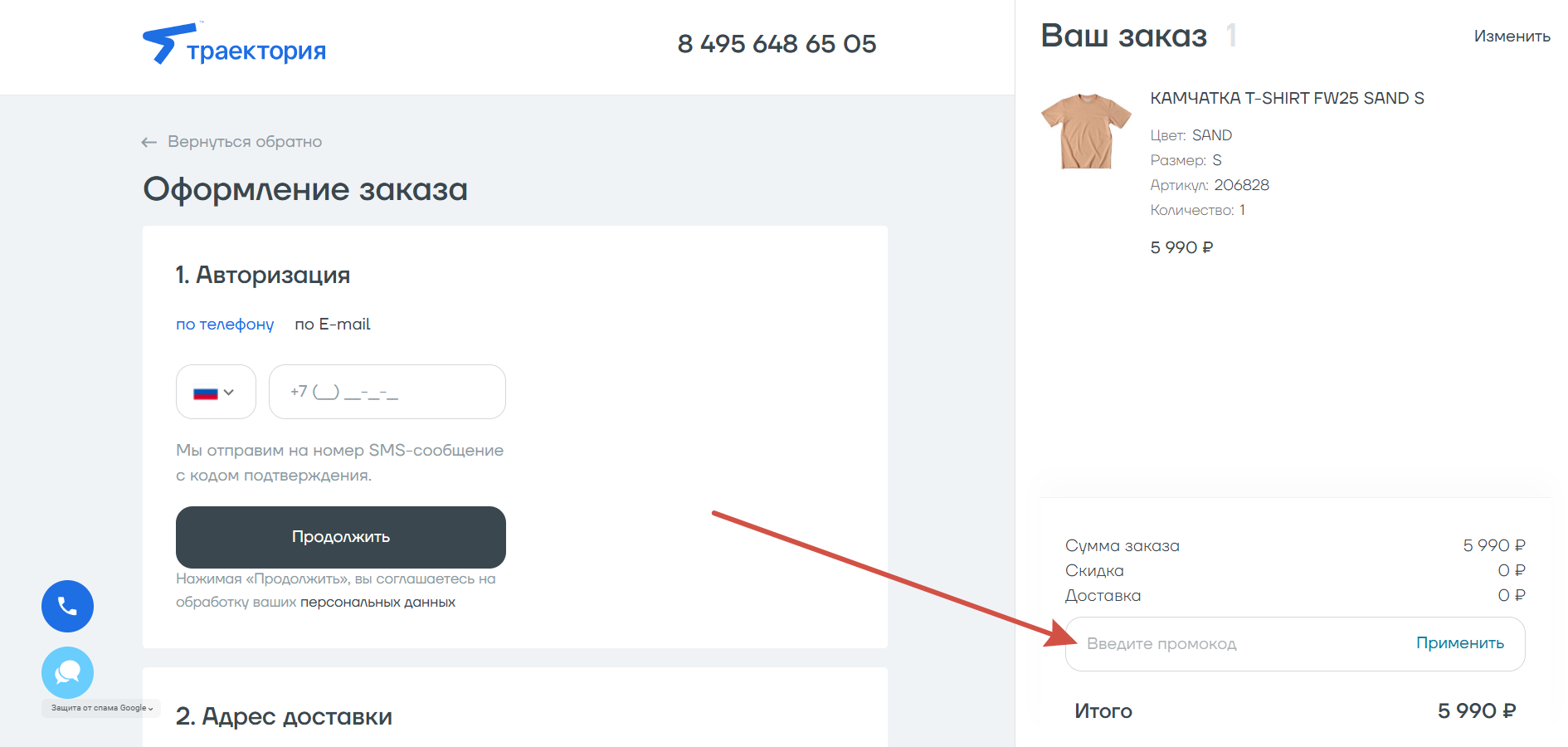Open персональных данных link
Image resolution: width=1568 pixels, height=747 pixels.
[x=377, y=603]
